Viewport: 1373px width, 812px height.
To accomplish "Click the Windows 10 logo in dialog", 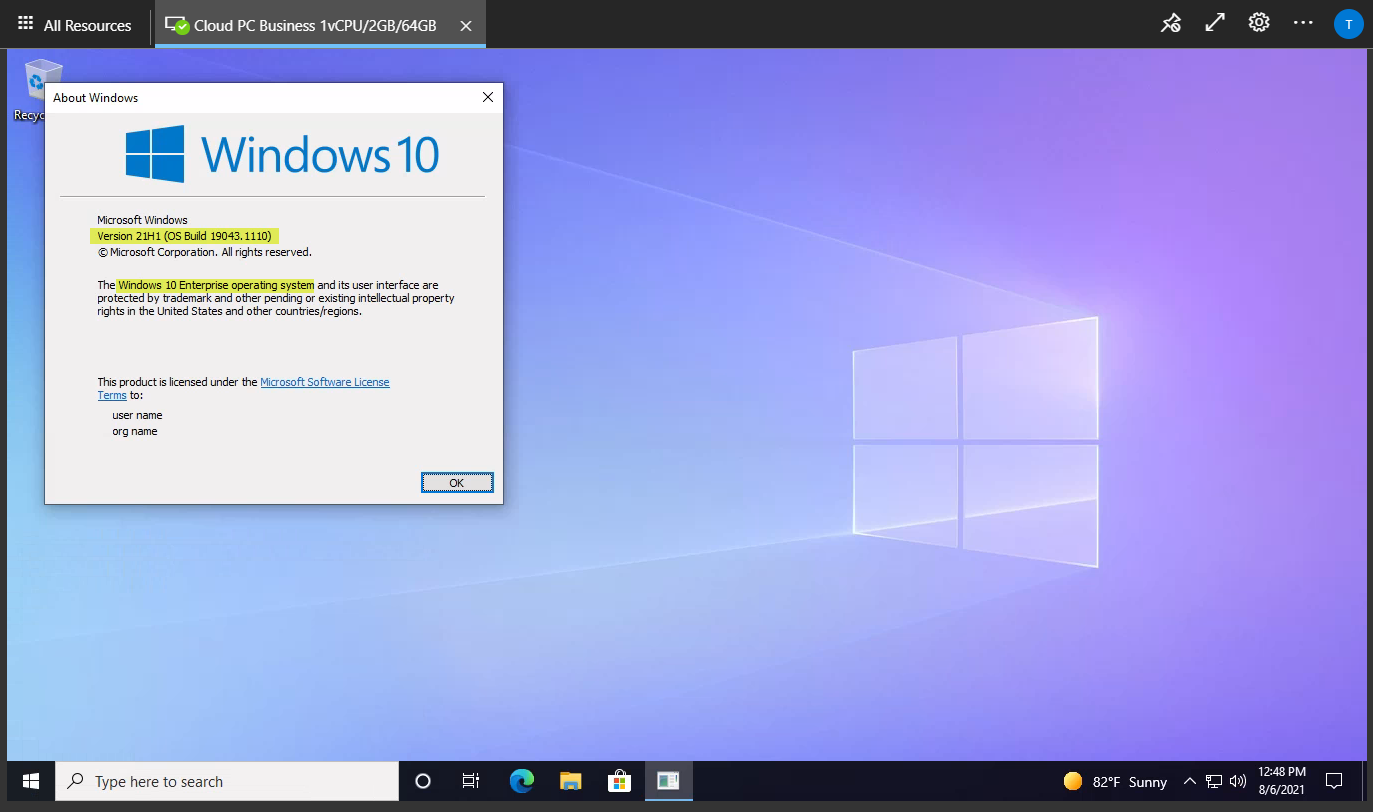I will 282,154.
